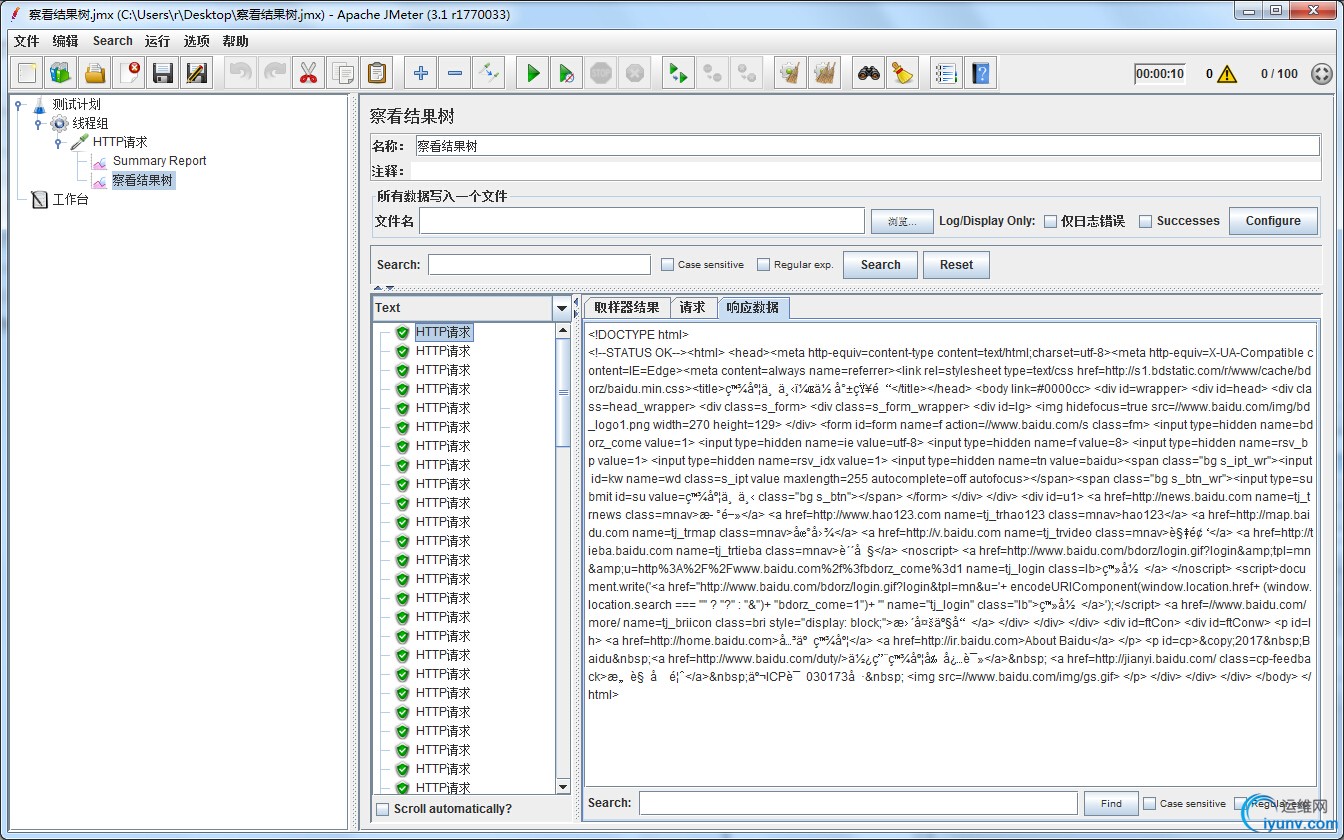The height and width of the screenshot is (840, 1344).
Task: Click the Configure button
Action: 1274,221
